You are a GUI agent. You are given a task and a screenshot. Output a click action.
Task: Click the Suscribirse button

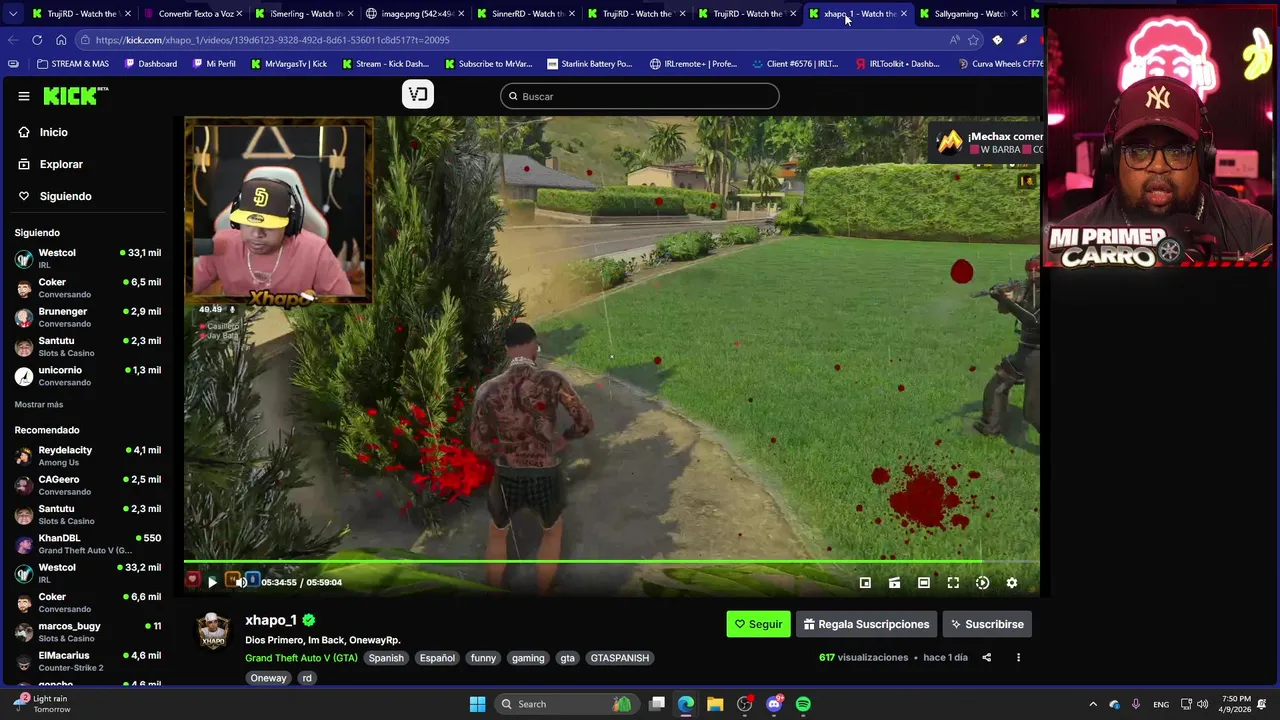pyautogui.click(x=987, y=624)
